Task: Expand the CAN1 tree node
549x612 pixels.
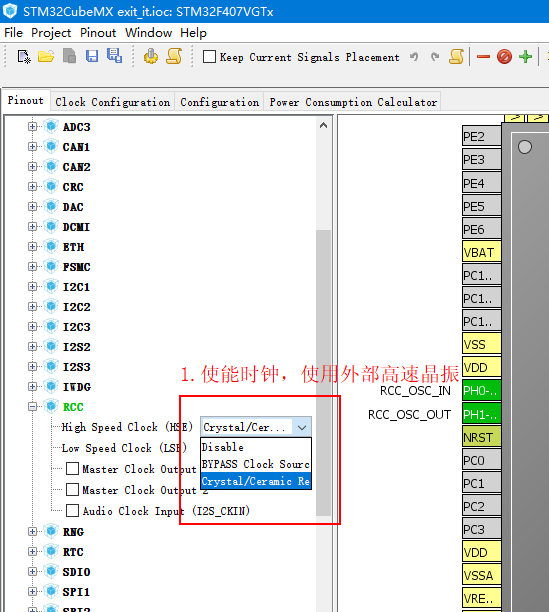Action: (32, 146)
